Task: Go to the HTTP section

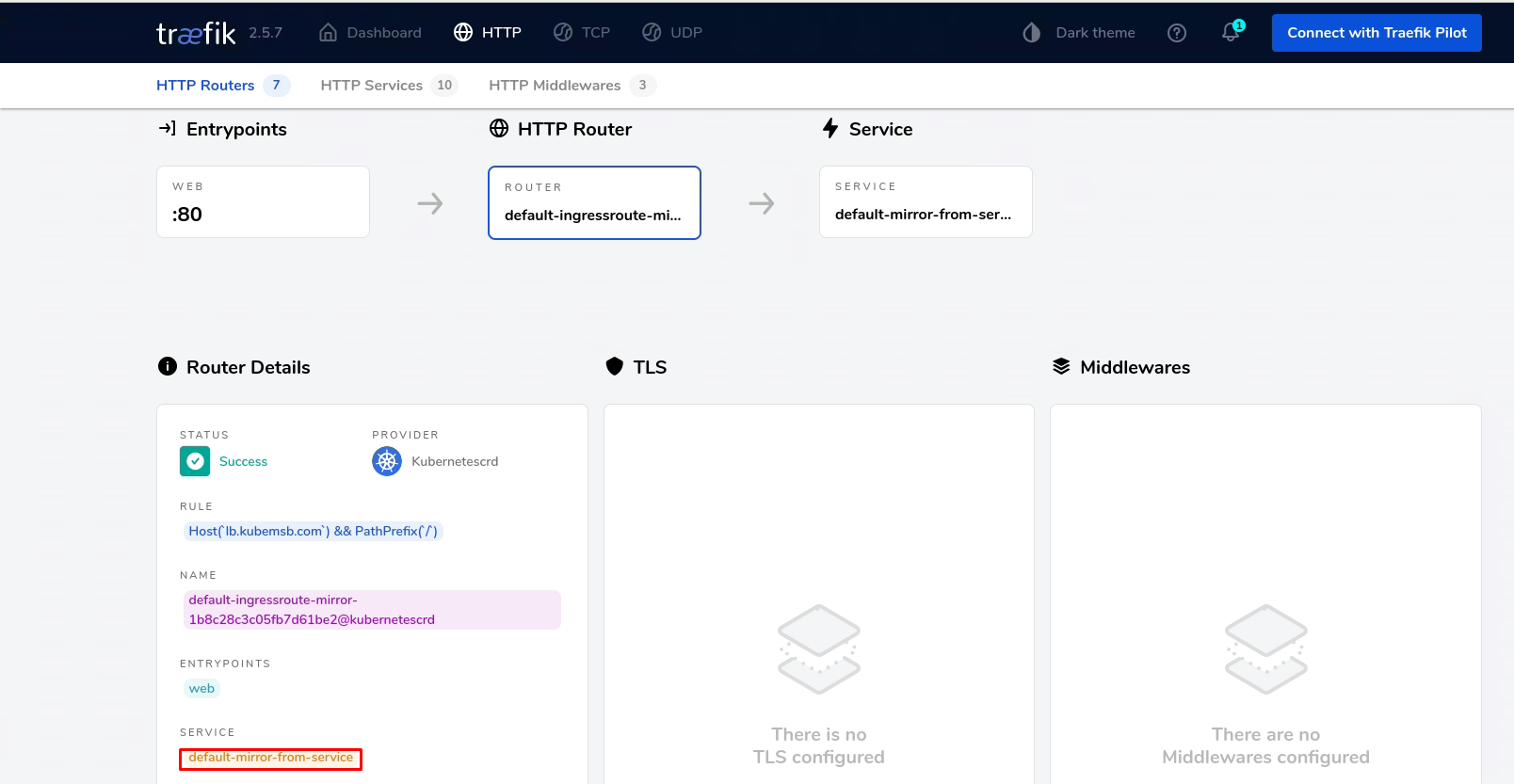Action: click(x=488, y=33)
